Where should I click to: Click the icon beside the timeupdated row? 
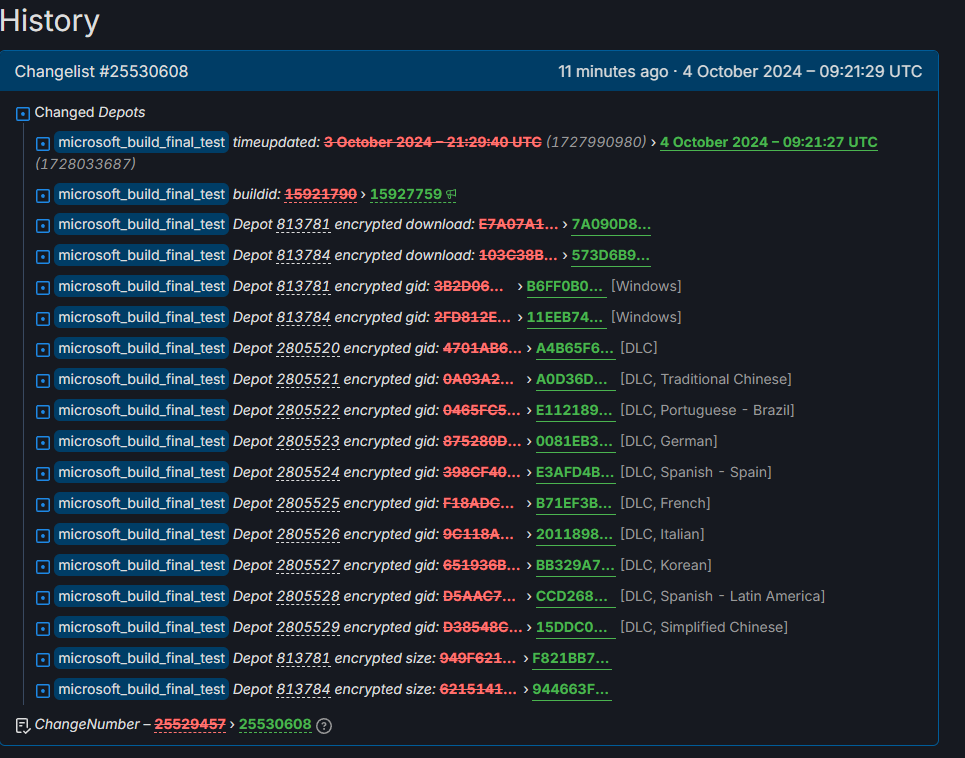click(43, 143)
